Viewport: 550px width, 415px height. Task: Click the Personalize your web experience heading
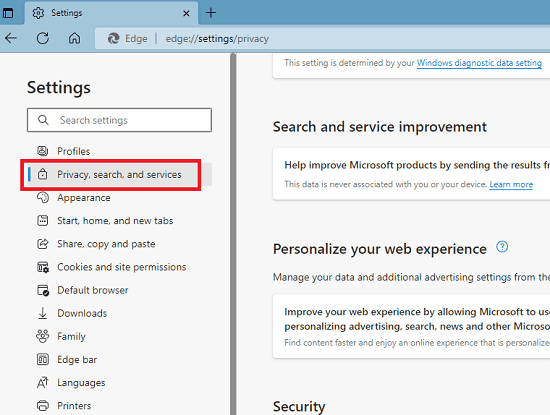(380, 249)
